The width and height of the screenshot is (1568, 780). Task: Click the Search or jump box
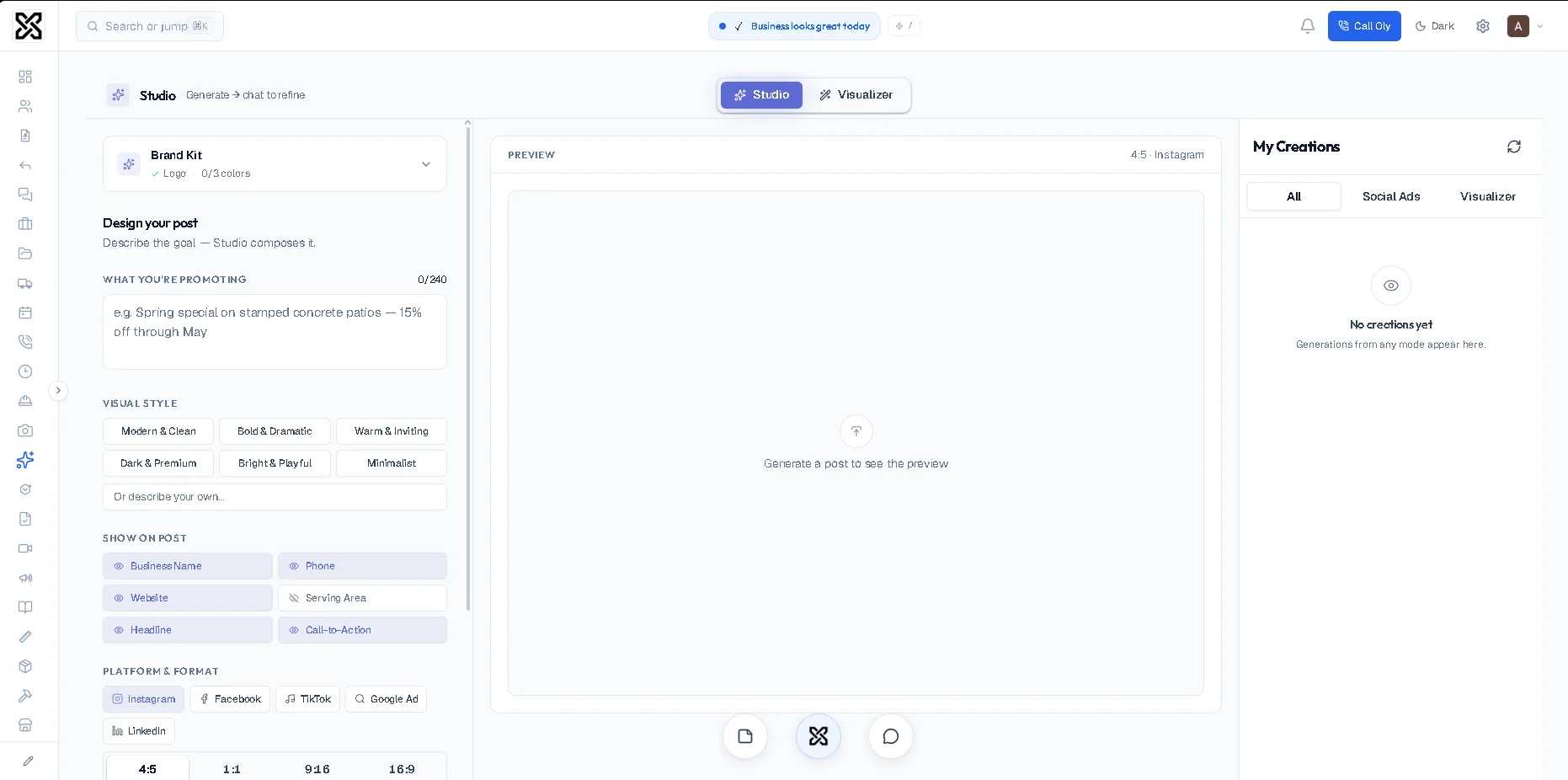[150, 26]
